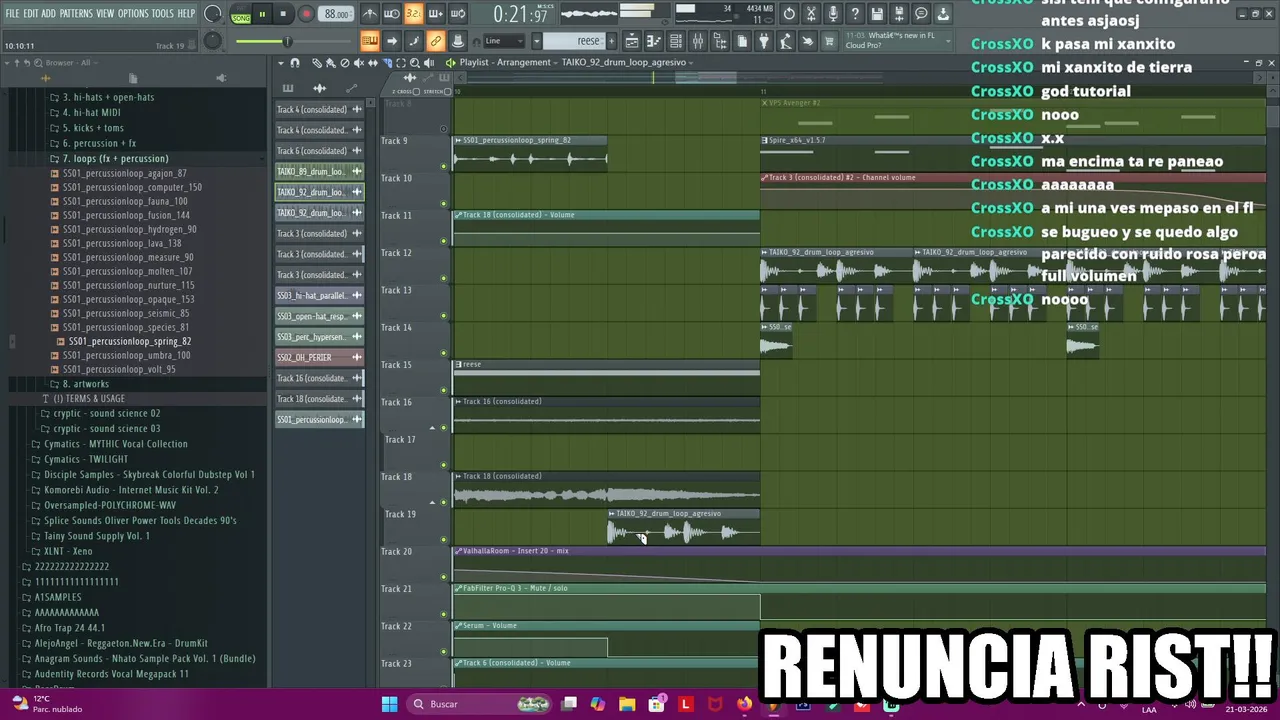Stop playback with the stop button
1280x720 pixels.
283,14
